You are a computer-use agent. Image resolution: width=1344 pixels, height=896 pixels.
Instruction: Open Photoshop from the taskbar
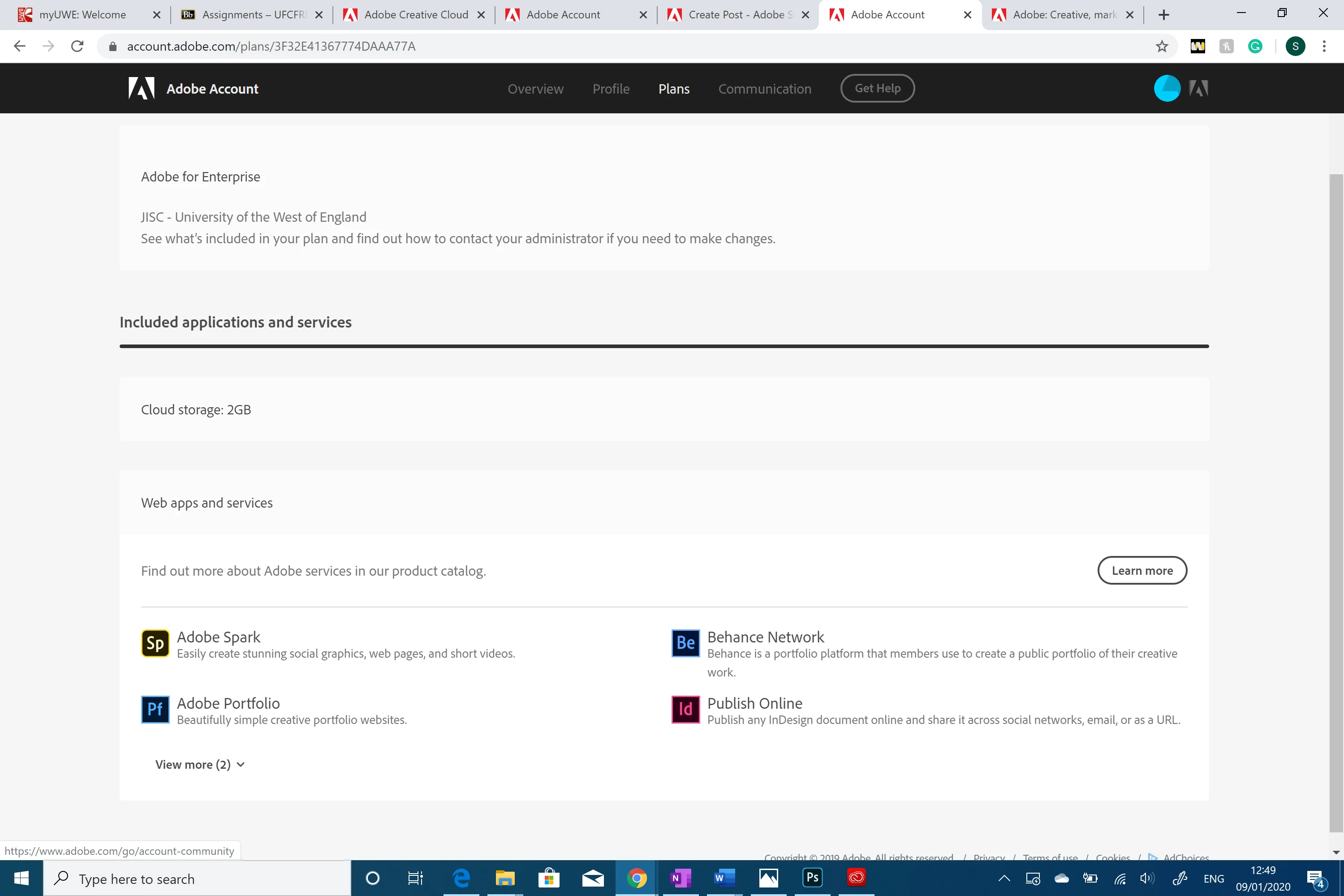(812, 878)
